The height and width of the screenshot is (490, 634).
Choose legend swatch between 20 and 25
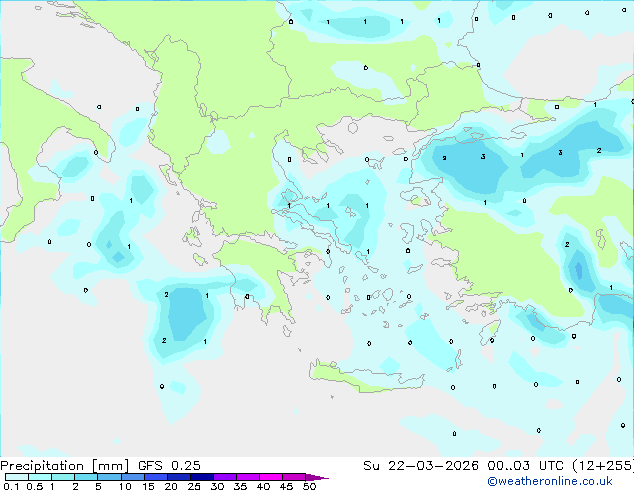[179, 477]
